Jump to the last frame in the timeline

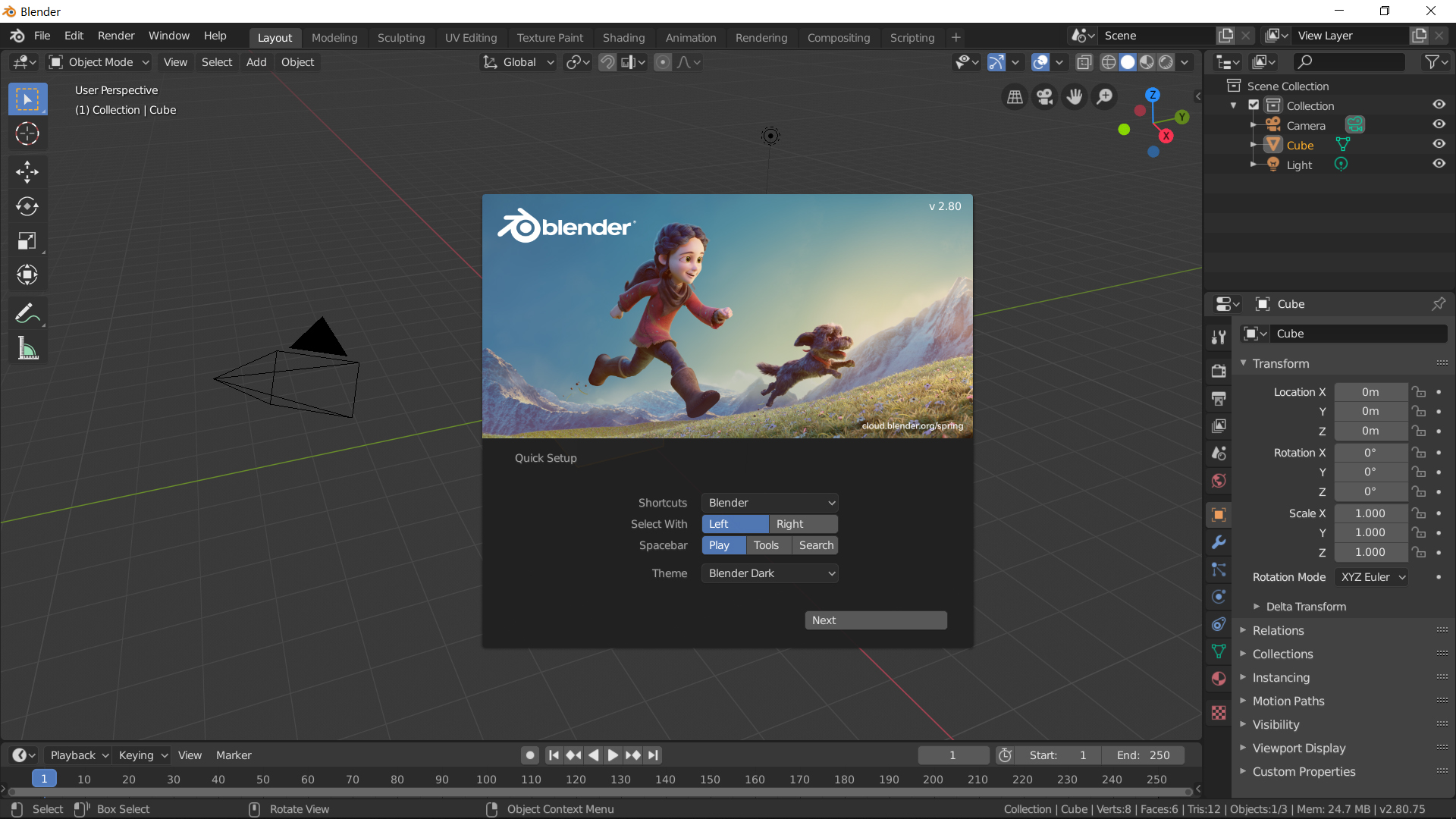click(x=653, y=755)
